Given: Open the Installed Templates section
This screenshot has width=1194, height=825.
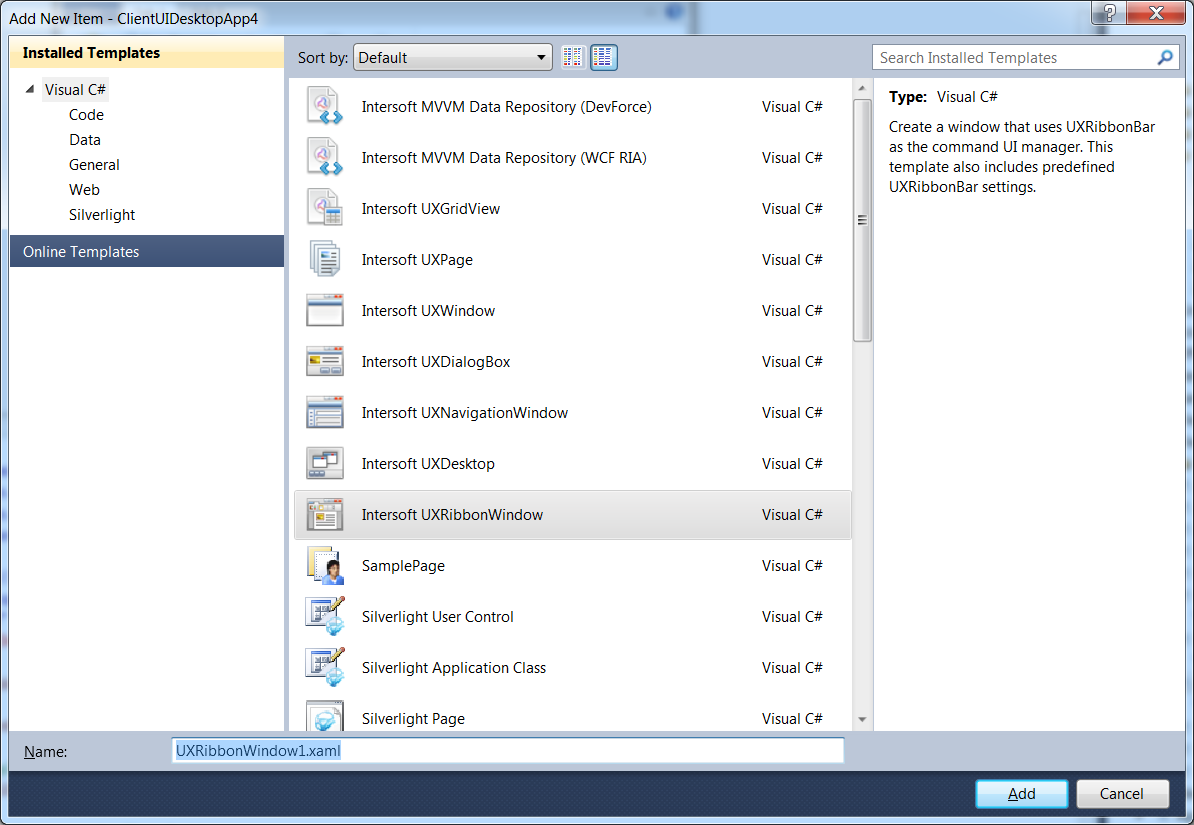Looking at the screenshot, I should tap(146, 53).
